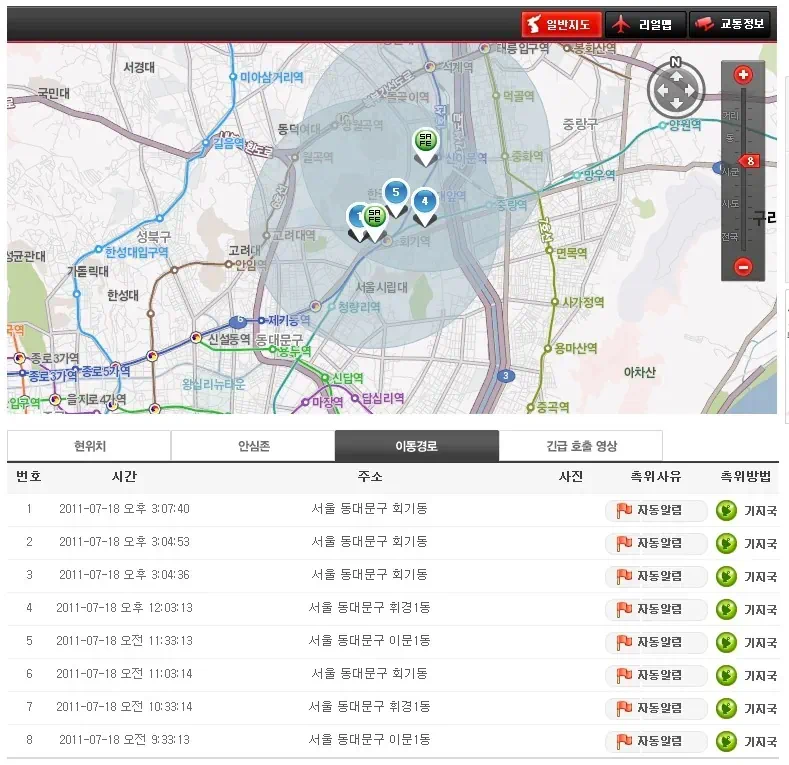Click the 시간 column header
The height and width of the screenshot is (765, 789).
124,477
